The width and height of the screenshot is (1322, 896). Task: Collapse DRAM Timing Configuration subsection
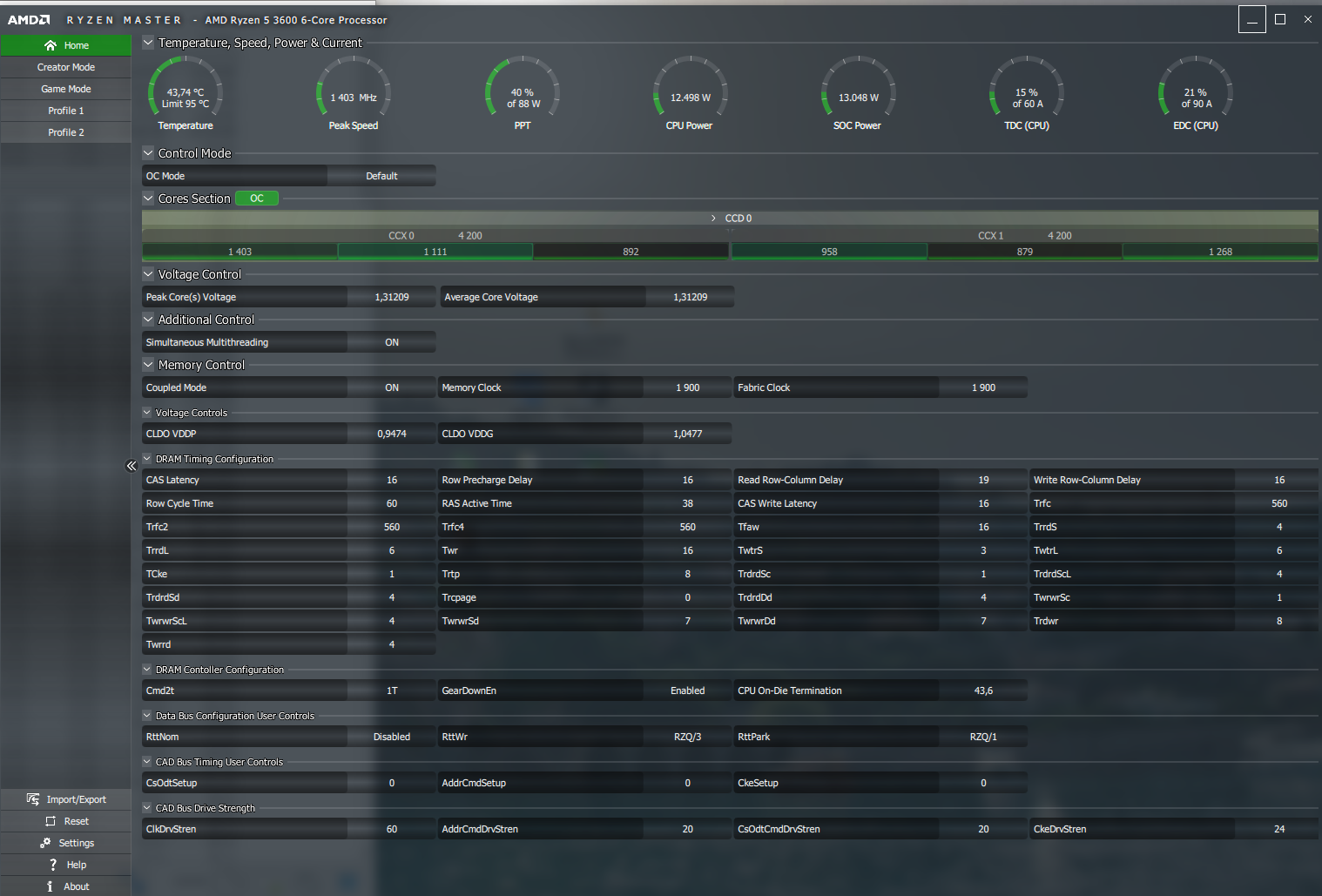[147, 459]
